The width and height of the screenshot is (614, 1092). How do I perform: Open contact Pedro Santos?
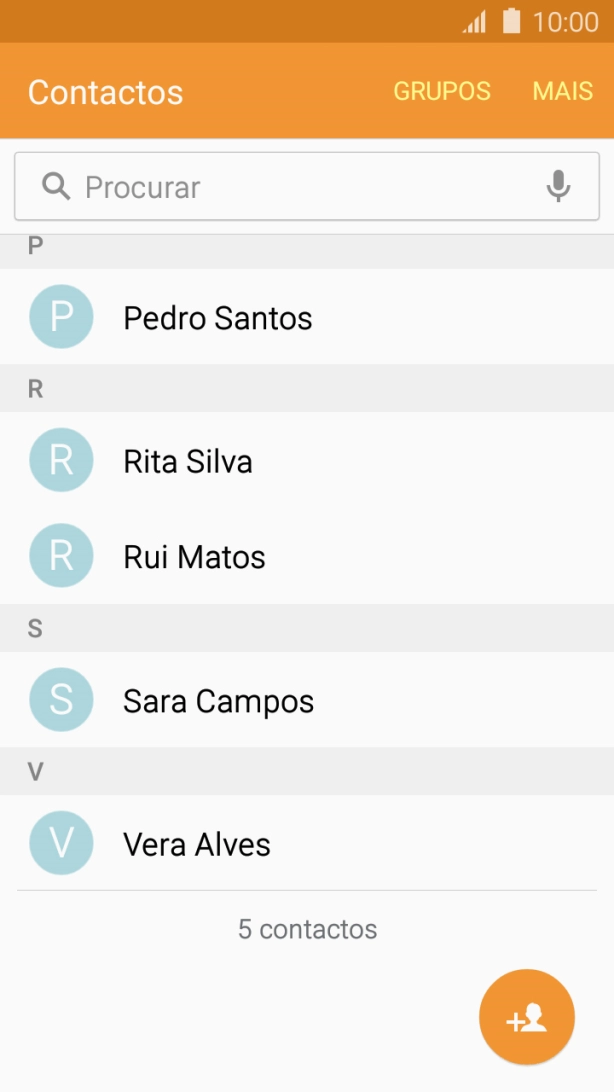(x=218, y=318)
